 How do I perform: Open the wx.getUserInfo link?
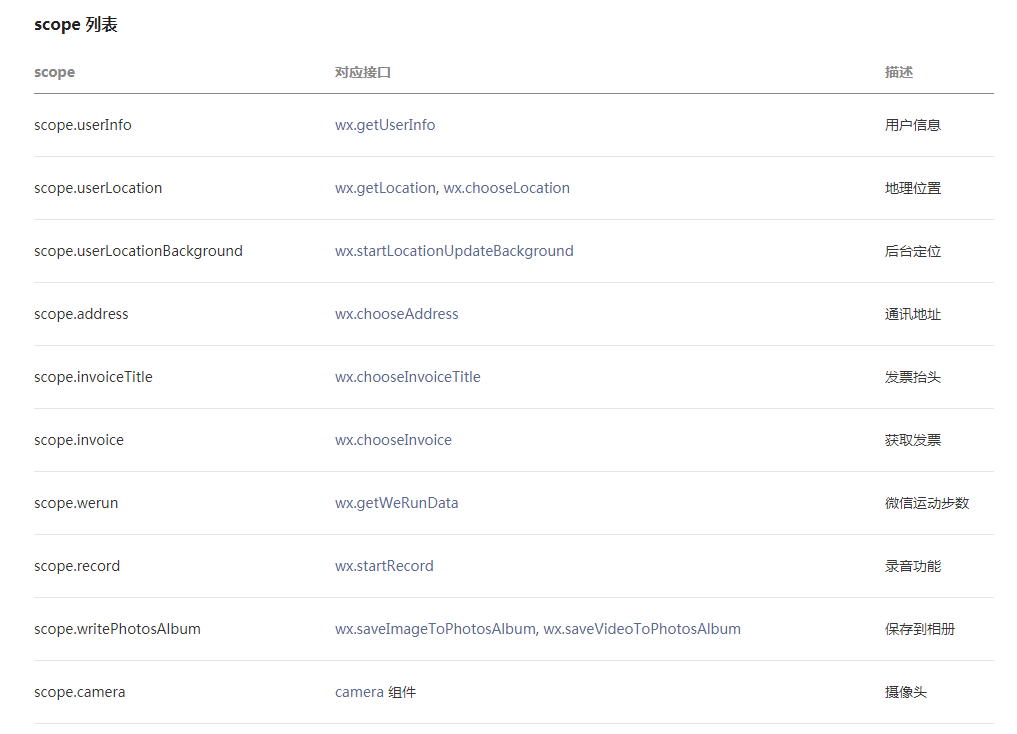(x=385, y=125)
